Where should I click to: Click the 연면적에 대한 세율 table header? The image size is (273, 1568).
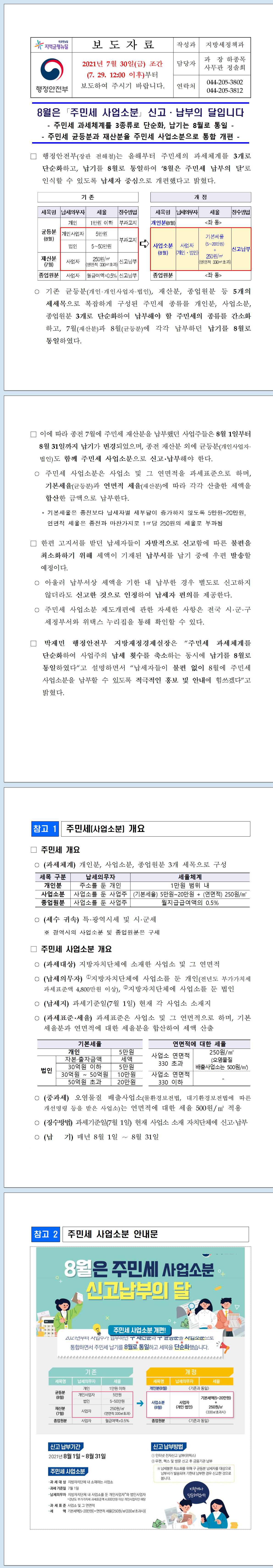pyautogui.click(x=199, y=1044)
